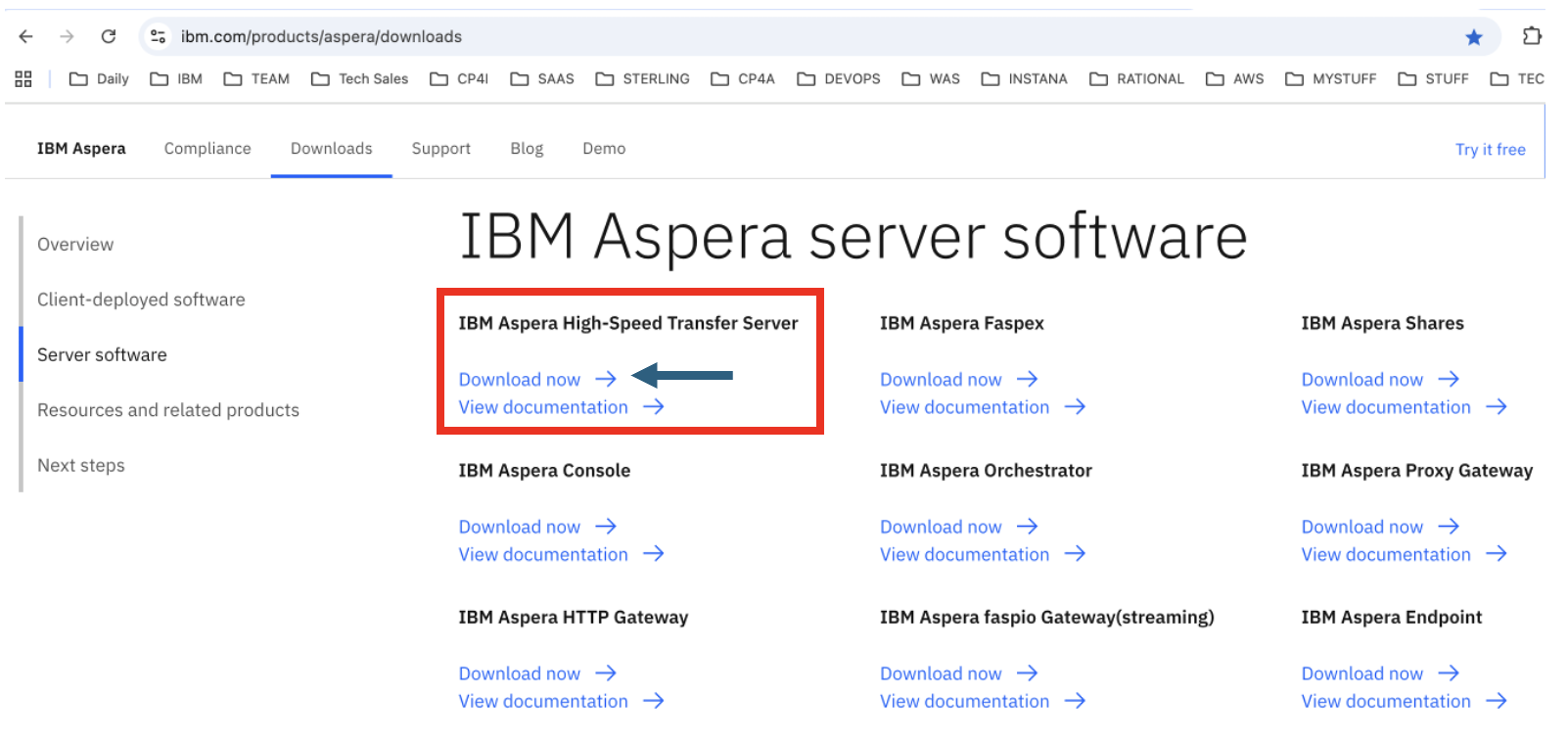1568x742 pixels.
Task: Click the browser Back arrow
Action: click(x=25, y=36)
